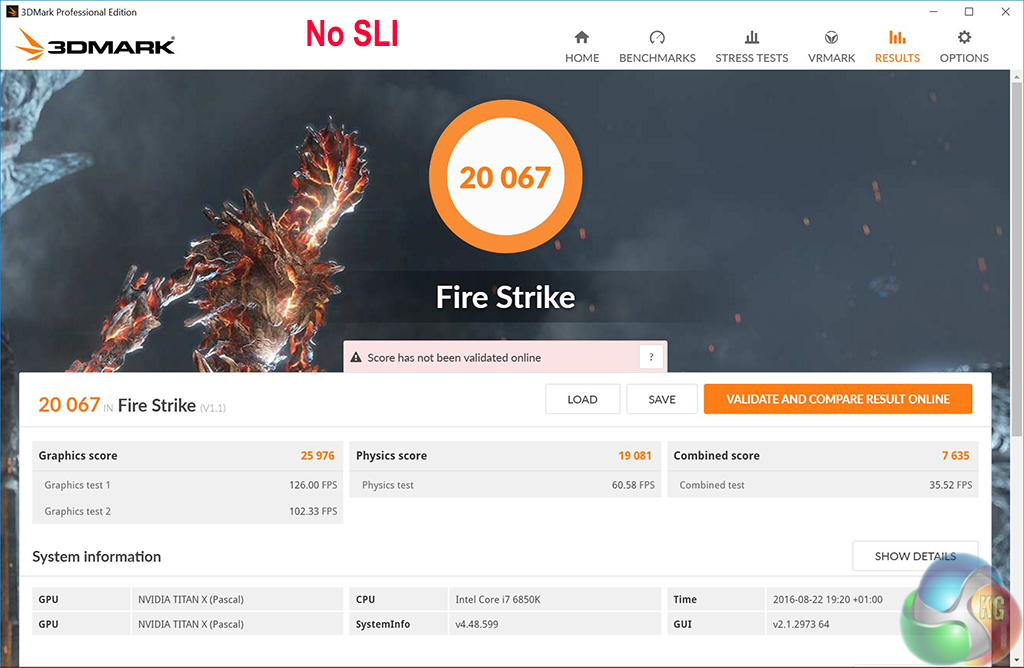This screenshot has height=668, width=1024.
Task: Maximize the 3DMark window
Action: 969,12
